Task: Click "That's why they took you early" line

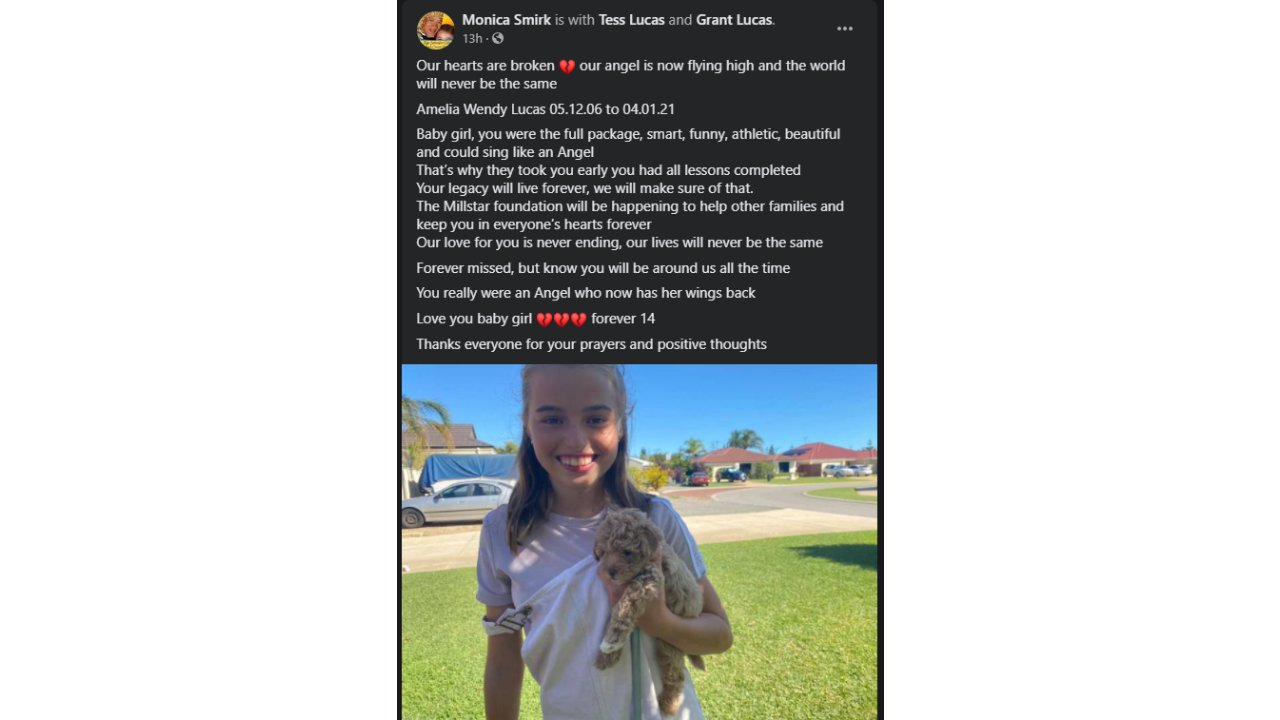Action: (608, 170)
